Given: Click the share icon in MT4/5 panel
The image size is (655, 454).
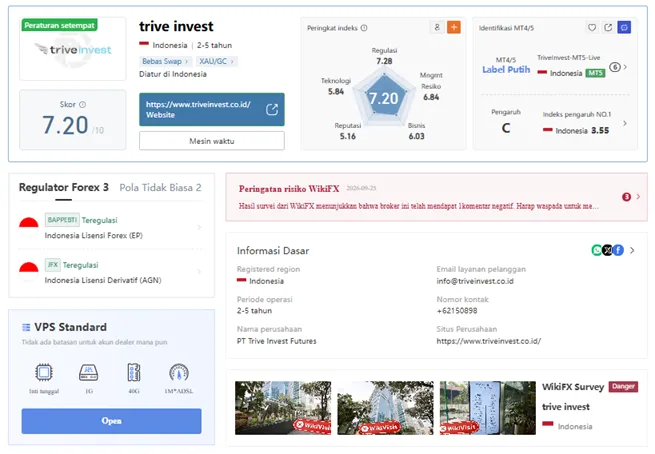Looking at the screenshot, I should pyautogui.click(x=608, y=28).
